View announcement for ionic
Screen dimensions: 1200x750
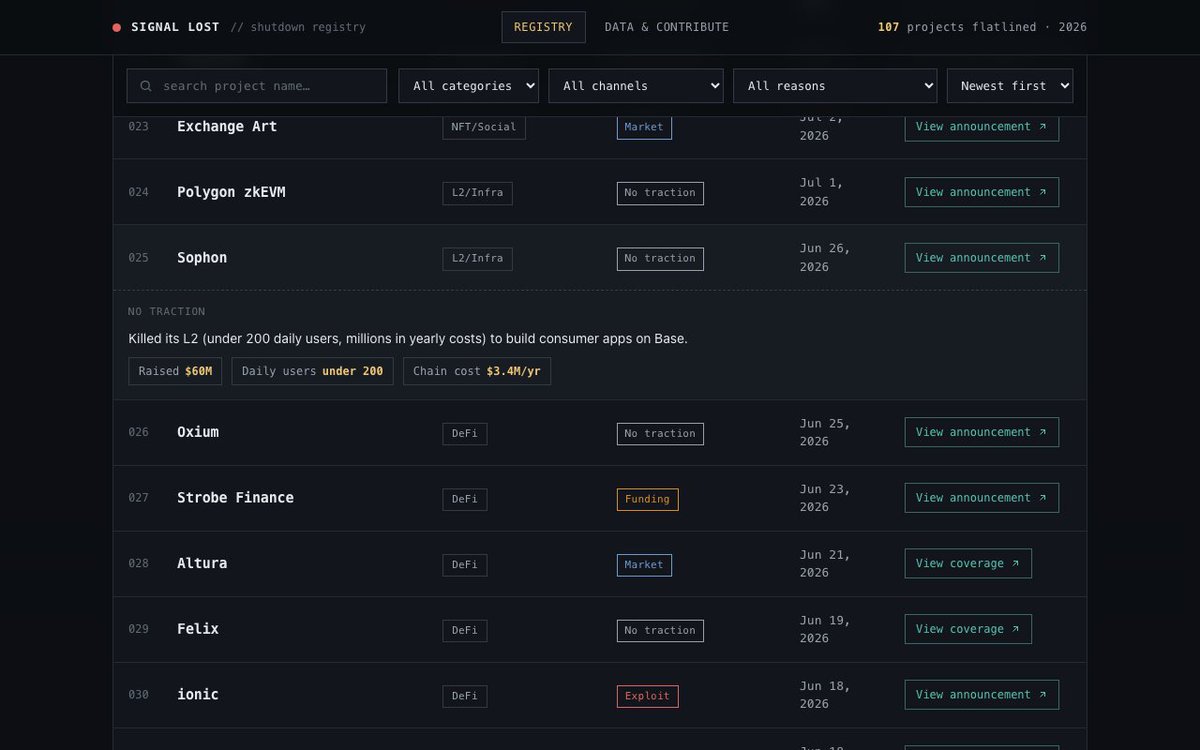982,695
